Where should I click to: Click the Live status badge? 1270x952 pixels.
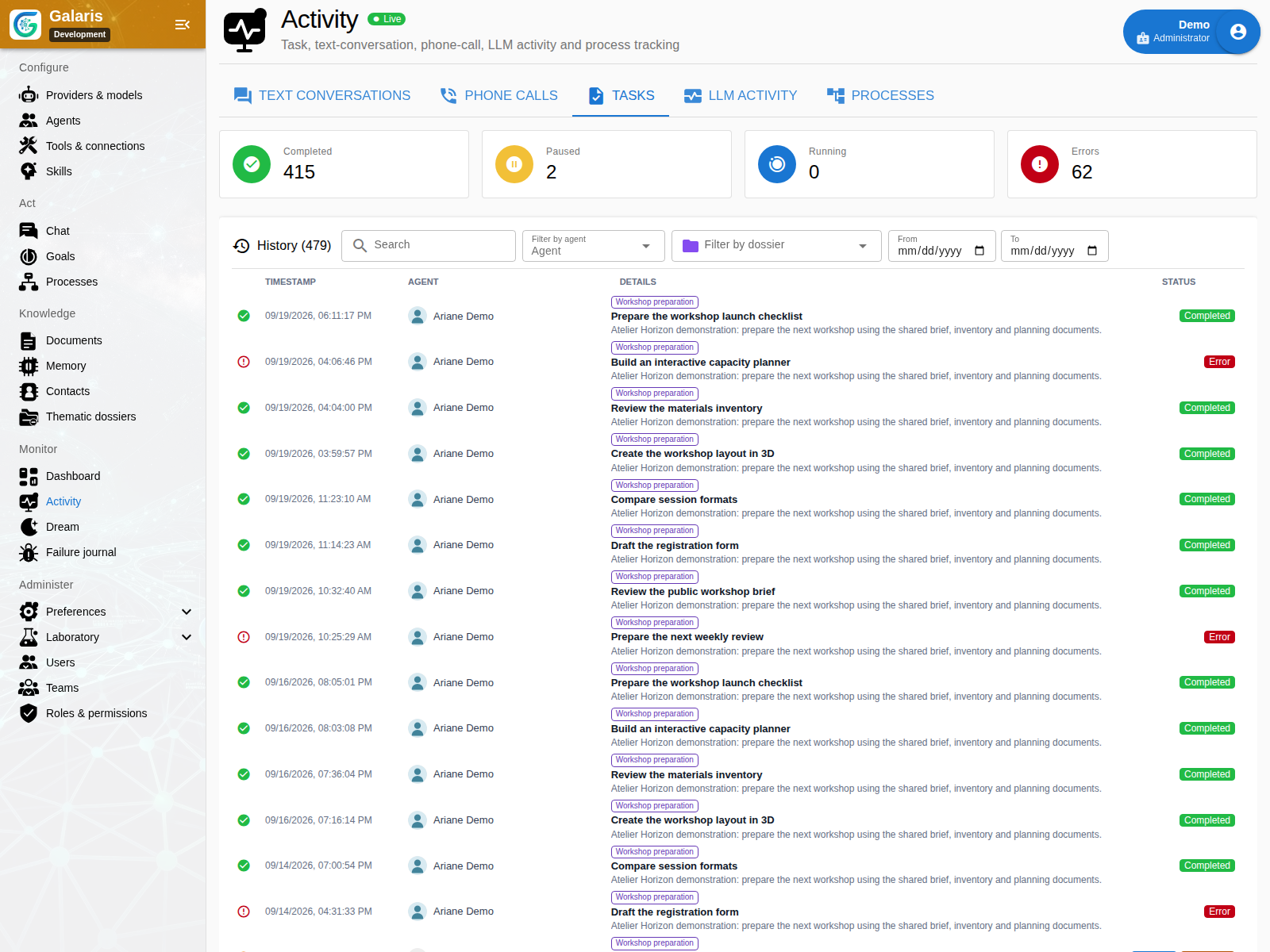coord(387,19)
